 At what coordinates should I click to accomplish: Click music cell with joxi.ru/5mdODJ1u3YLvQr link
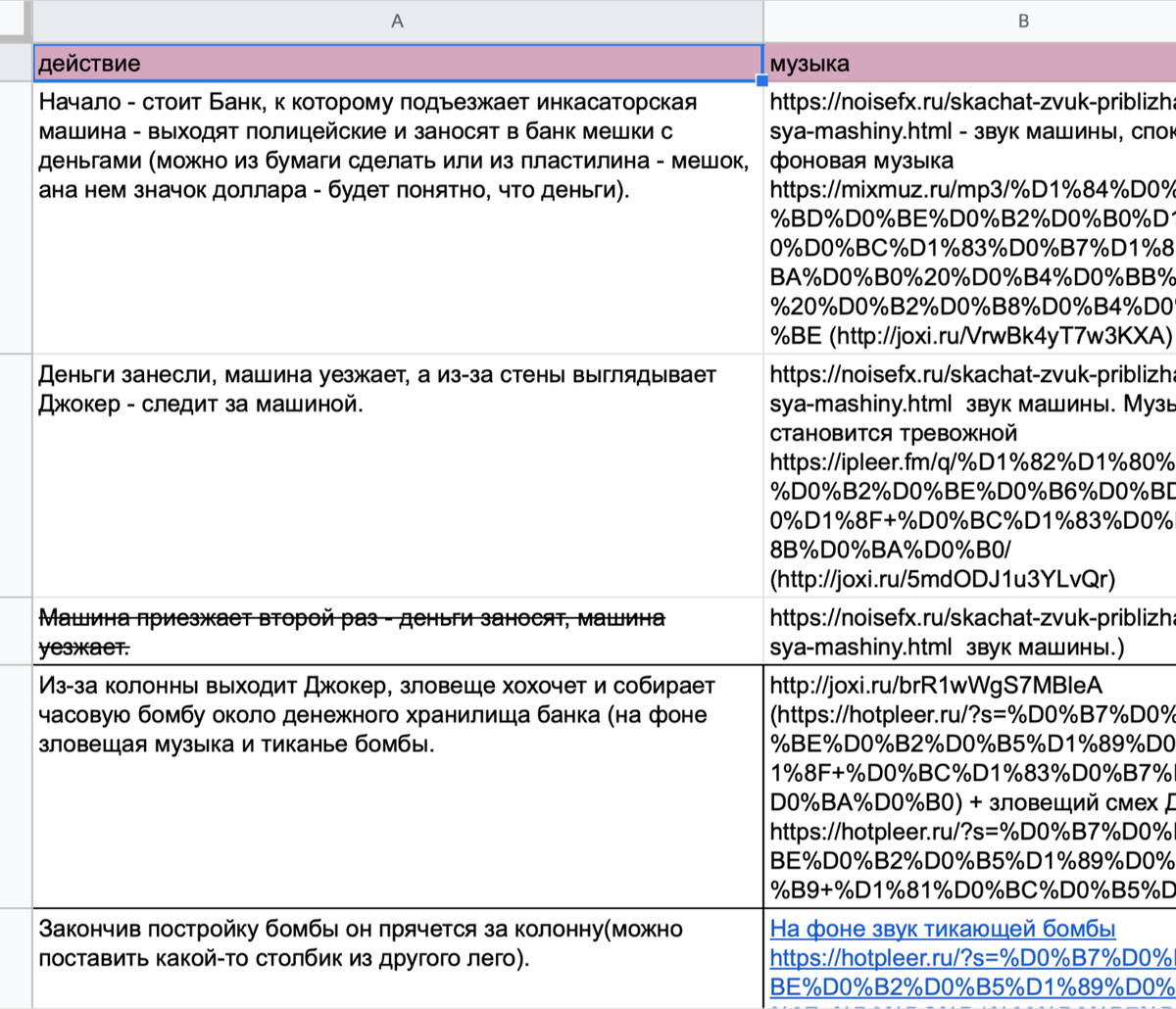970,475
